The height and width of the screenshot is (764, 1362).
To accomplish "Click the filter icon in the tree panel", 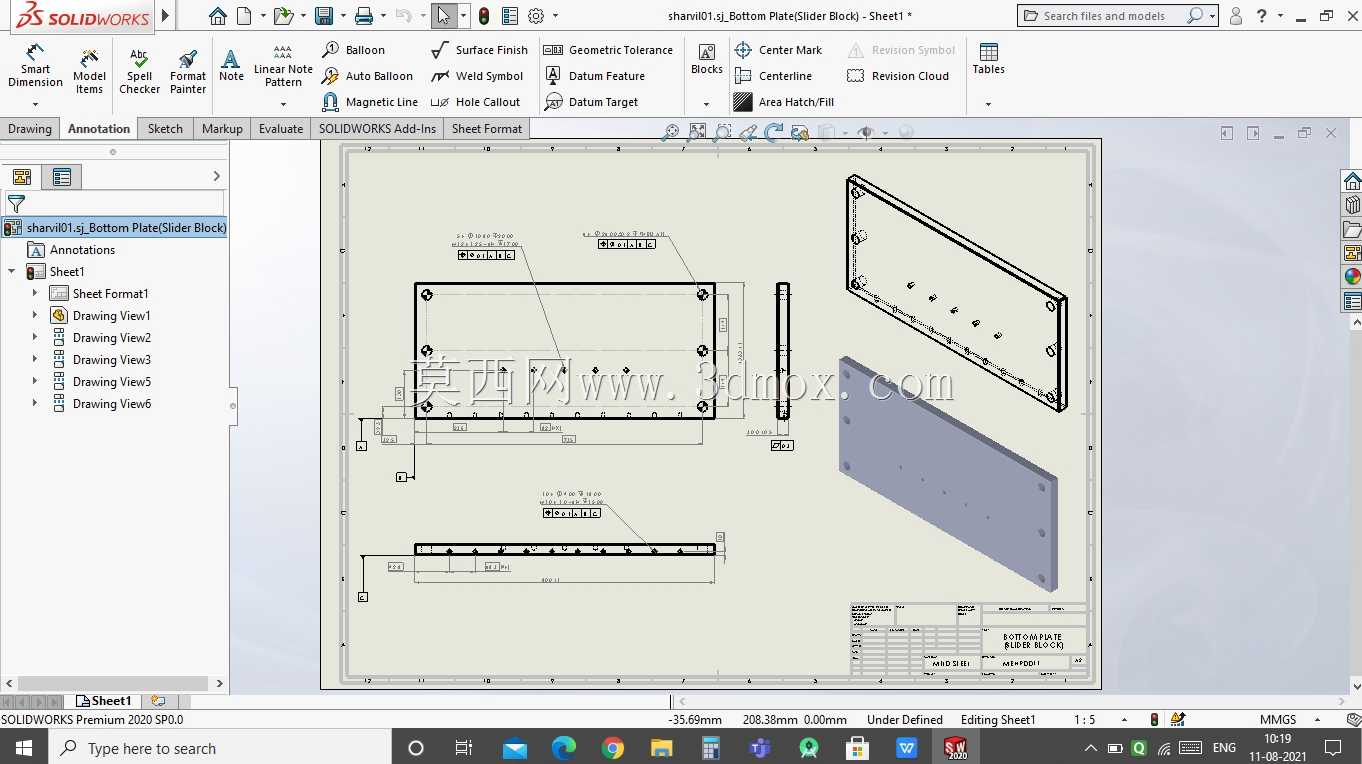I will pyautogui.click(x=16, y=204).
